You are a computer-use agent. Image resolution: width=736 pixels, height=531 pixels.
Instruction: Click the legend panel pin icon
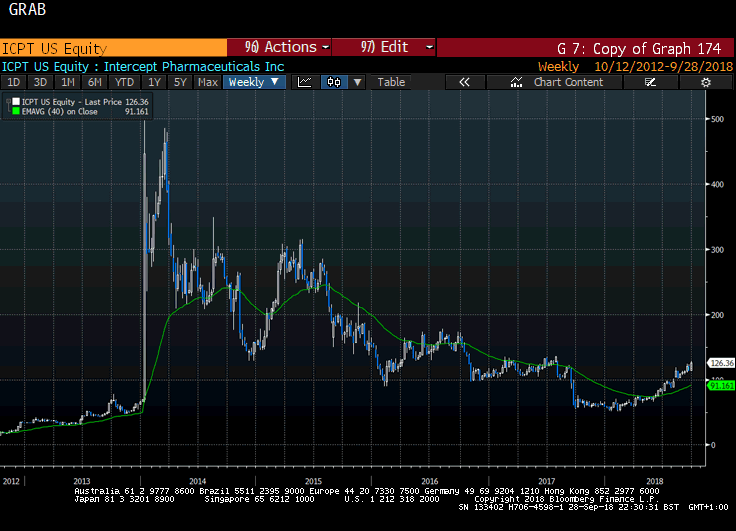(8, 103)
